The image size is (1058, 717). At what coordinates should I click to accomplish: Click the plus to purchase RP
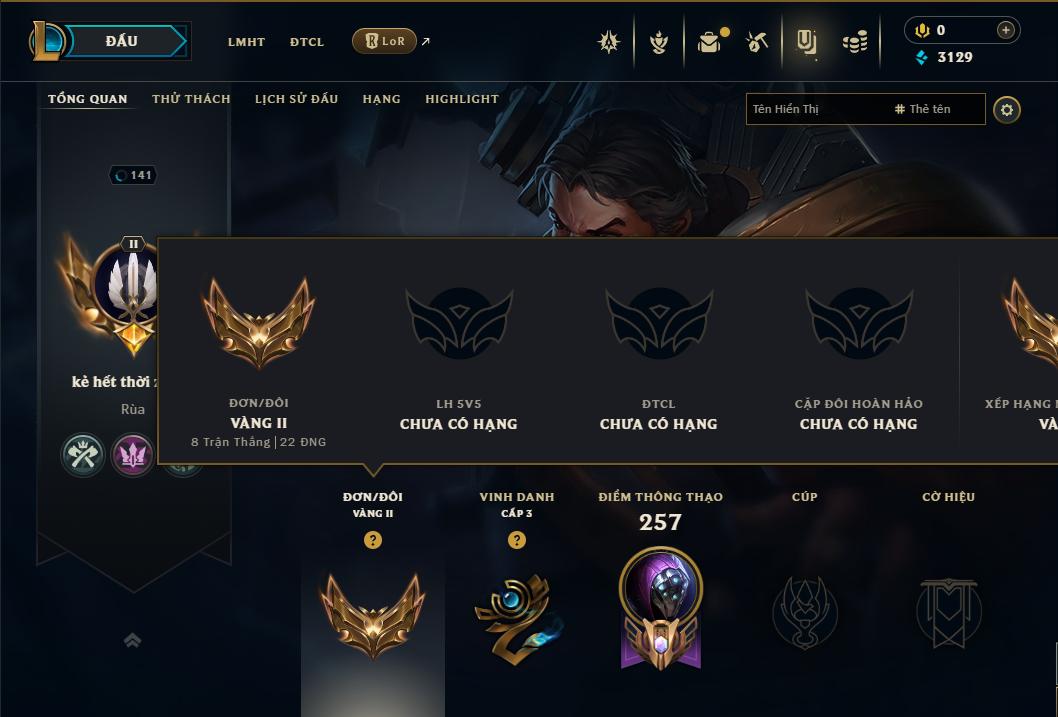[1005, 30]
